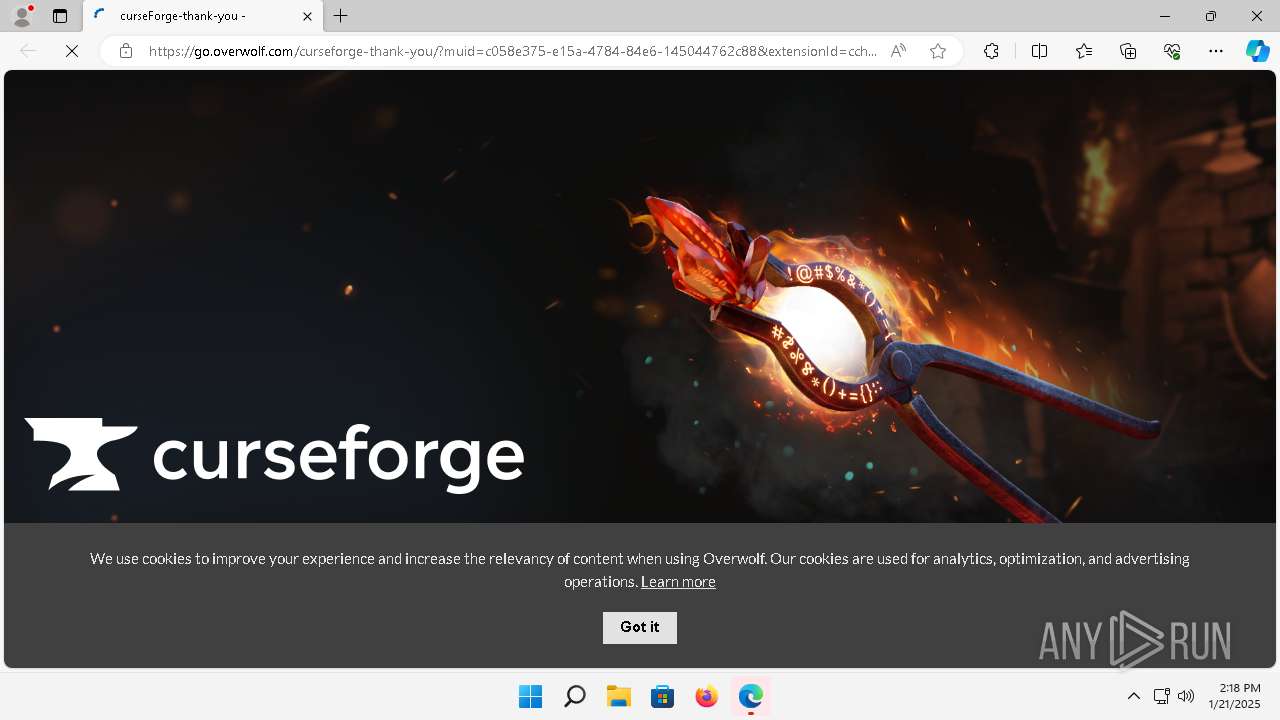This screenshot has width=1280, height=720.
Task: Open Microsoft Store from taskbar
Action: coord(662,696)
